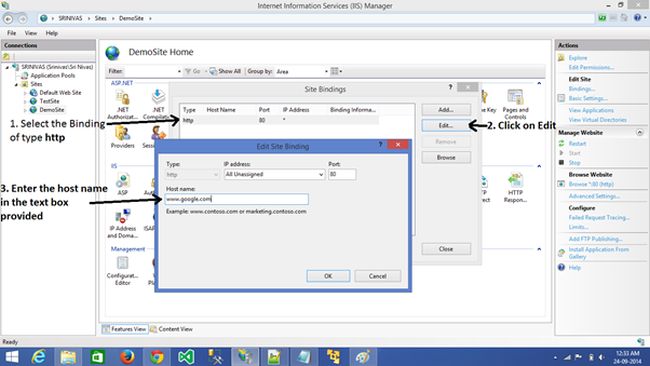The width and height of the screenshot is (650, 366).
Task: Click Add FTP Publishing... link
Action: [x=595, y=239]
